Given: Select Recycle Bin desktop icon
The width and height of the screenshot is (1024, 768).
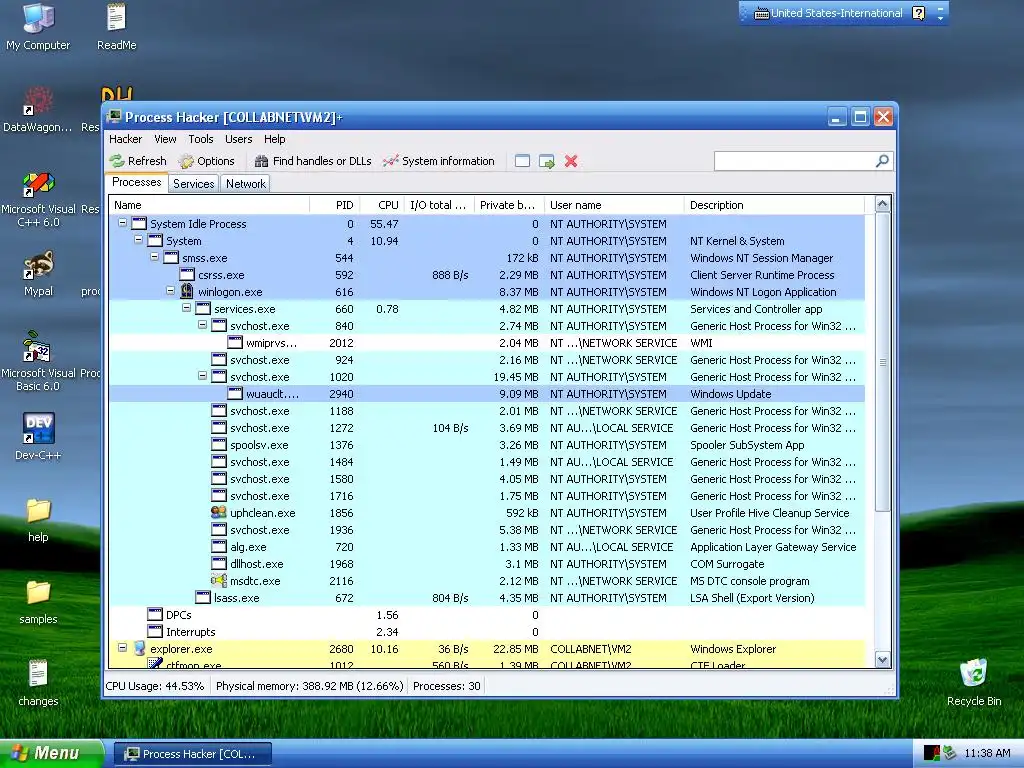Looking at the screenshot, I should 974,682.
